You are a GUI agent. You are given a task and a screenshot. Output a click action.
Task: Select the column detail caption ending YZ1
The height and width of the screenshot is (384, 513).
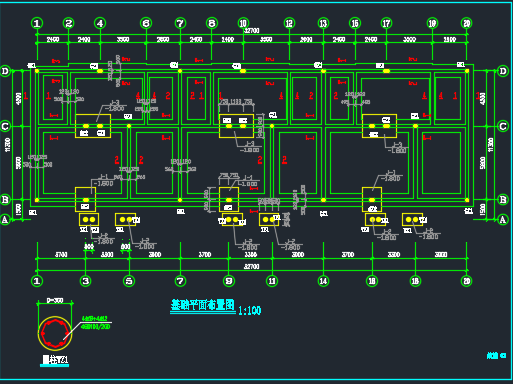[x=55, y=360]
